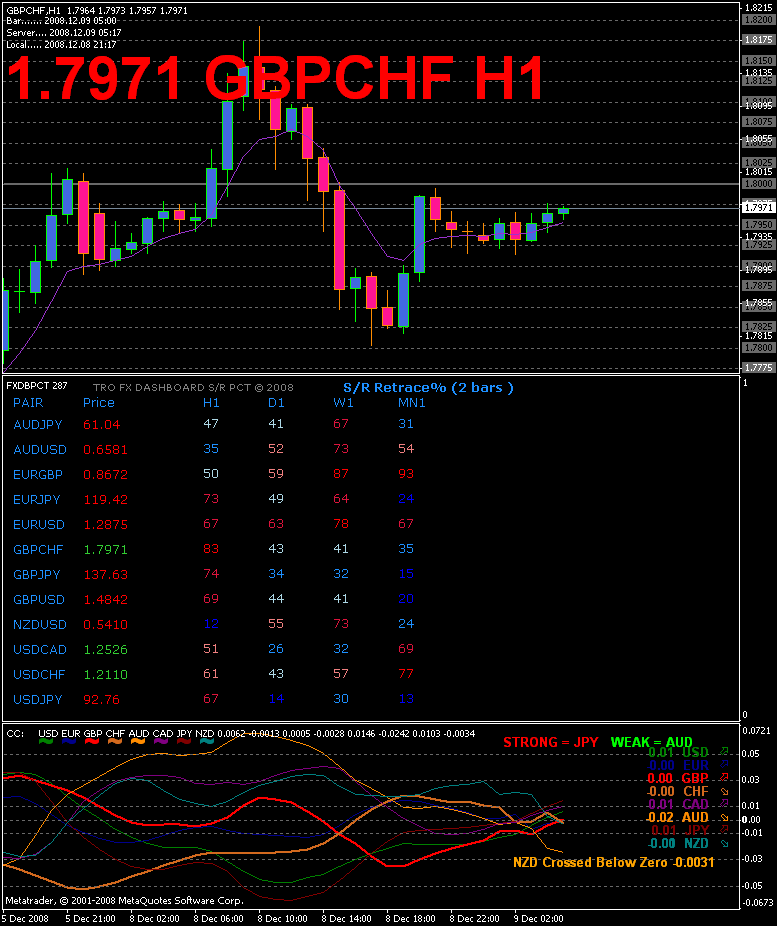Select the AUDUSD pair row label

point(40,450)
